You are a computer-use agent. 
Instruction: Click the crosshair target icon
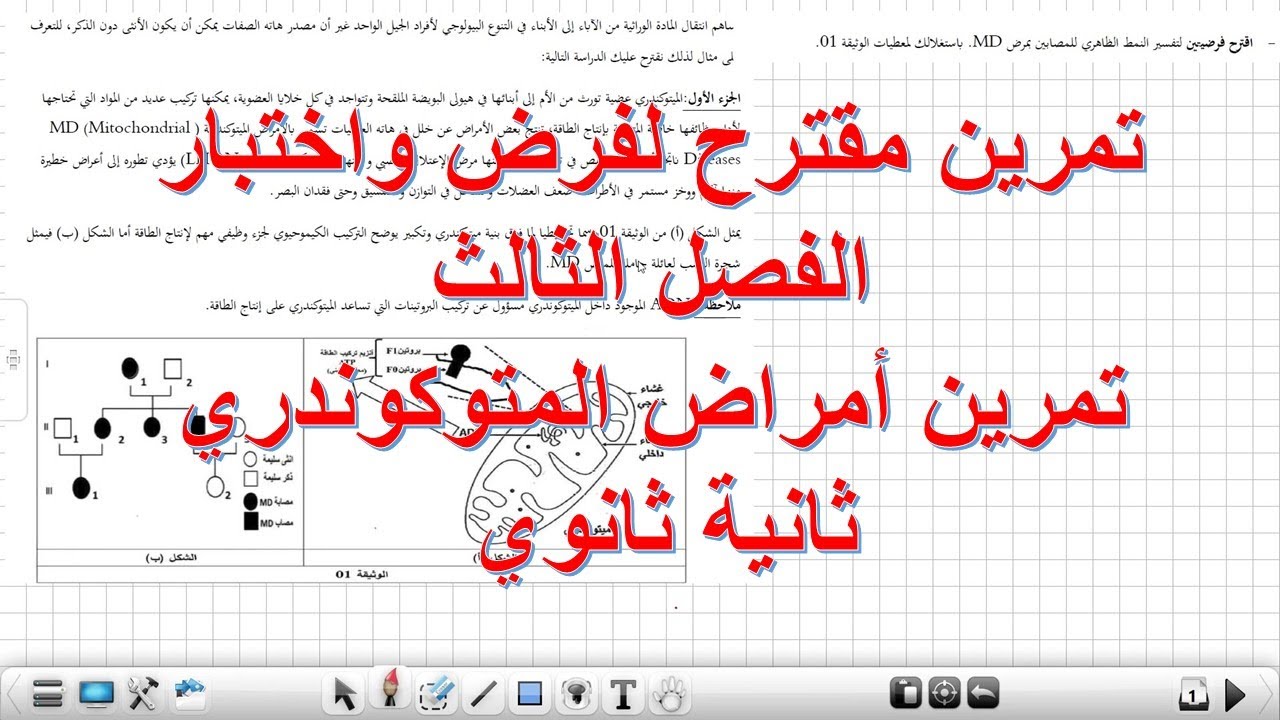(x=945, y=692)
